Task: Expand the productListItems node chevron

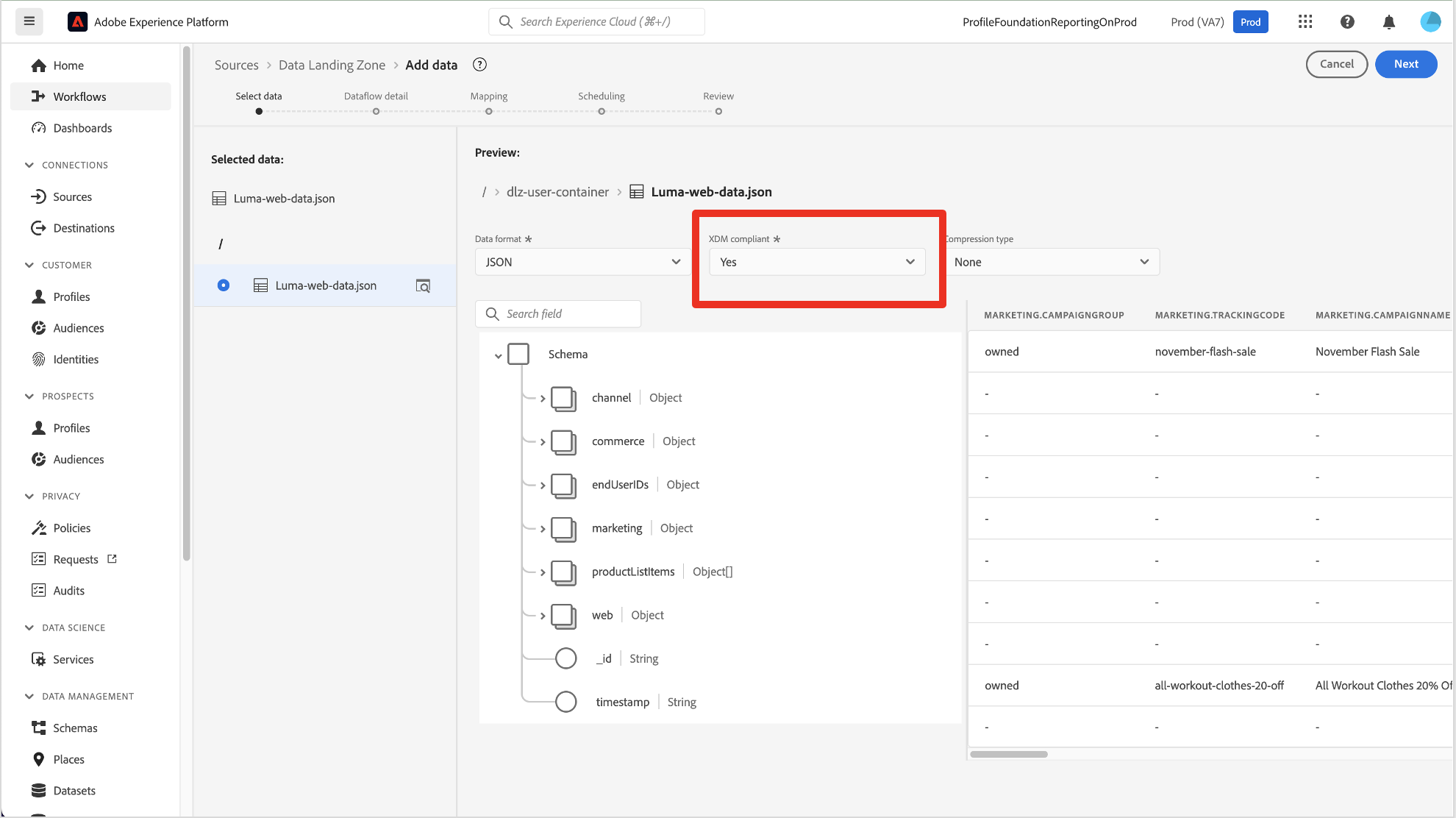Action: 543,572
